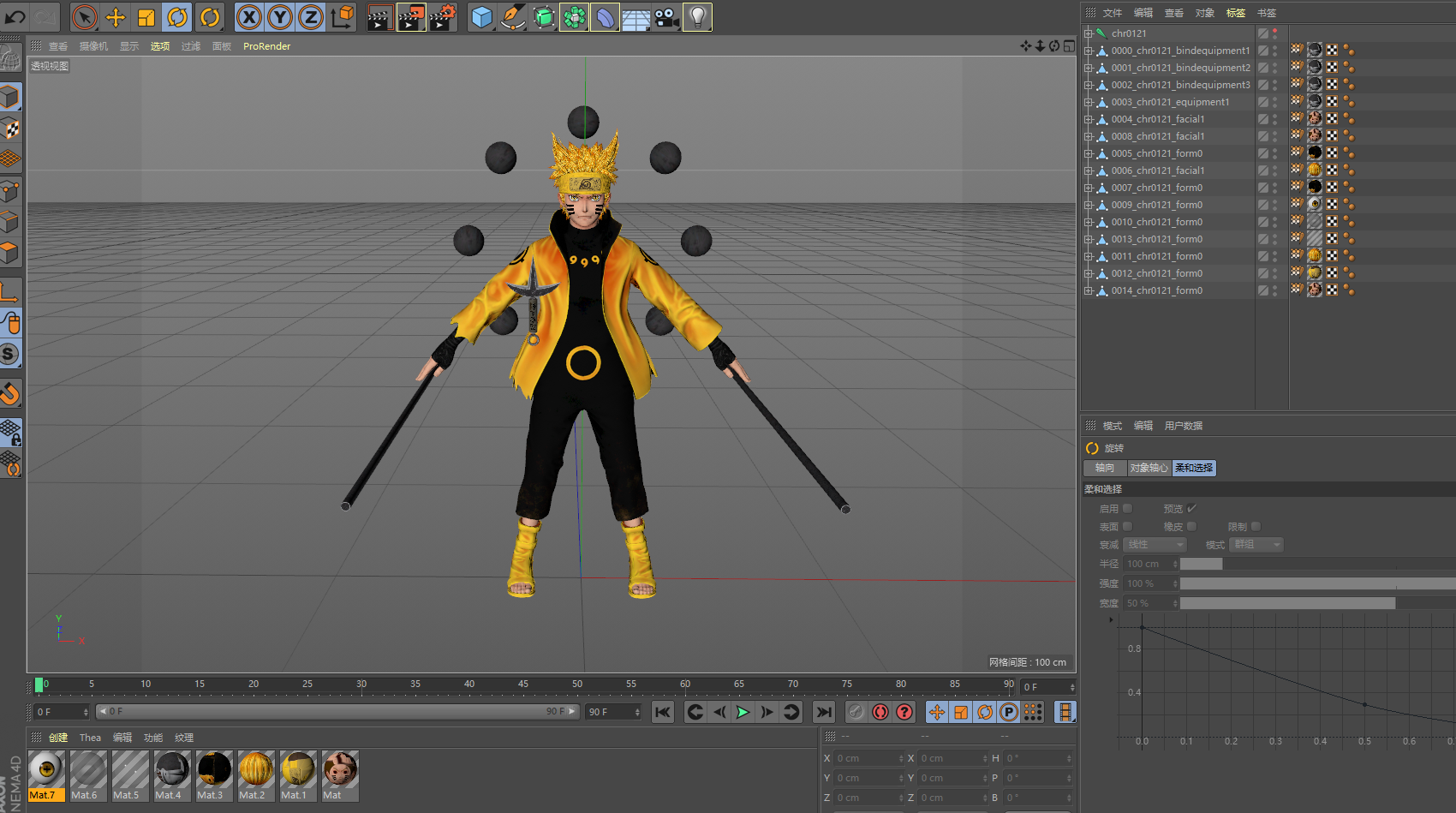The height and width of the screenshot is (813, 1456).
Task: Render the active view
Action: click(x=379, y=17)
